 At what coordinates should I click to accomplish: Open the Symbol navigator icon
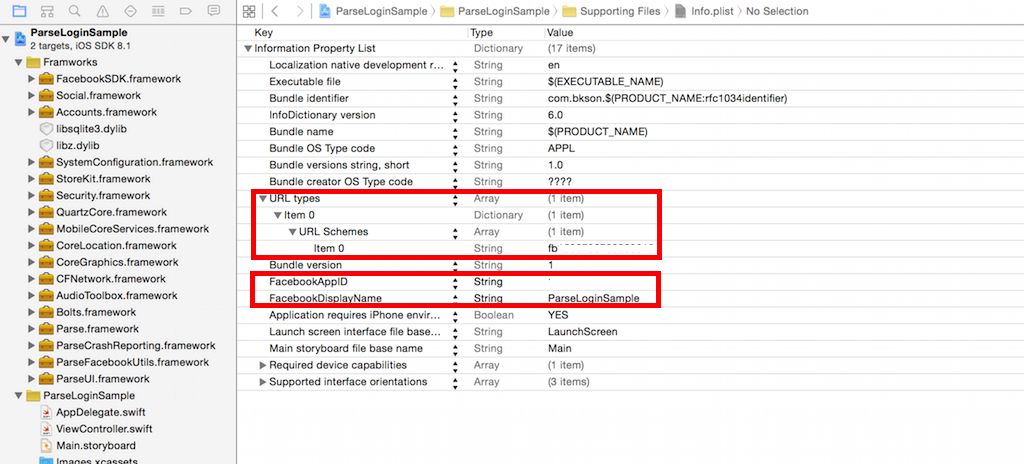[47, 11]
